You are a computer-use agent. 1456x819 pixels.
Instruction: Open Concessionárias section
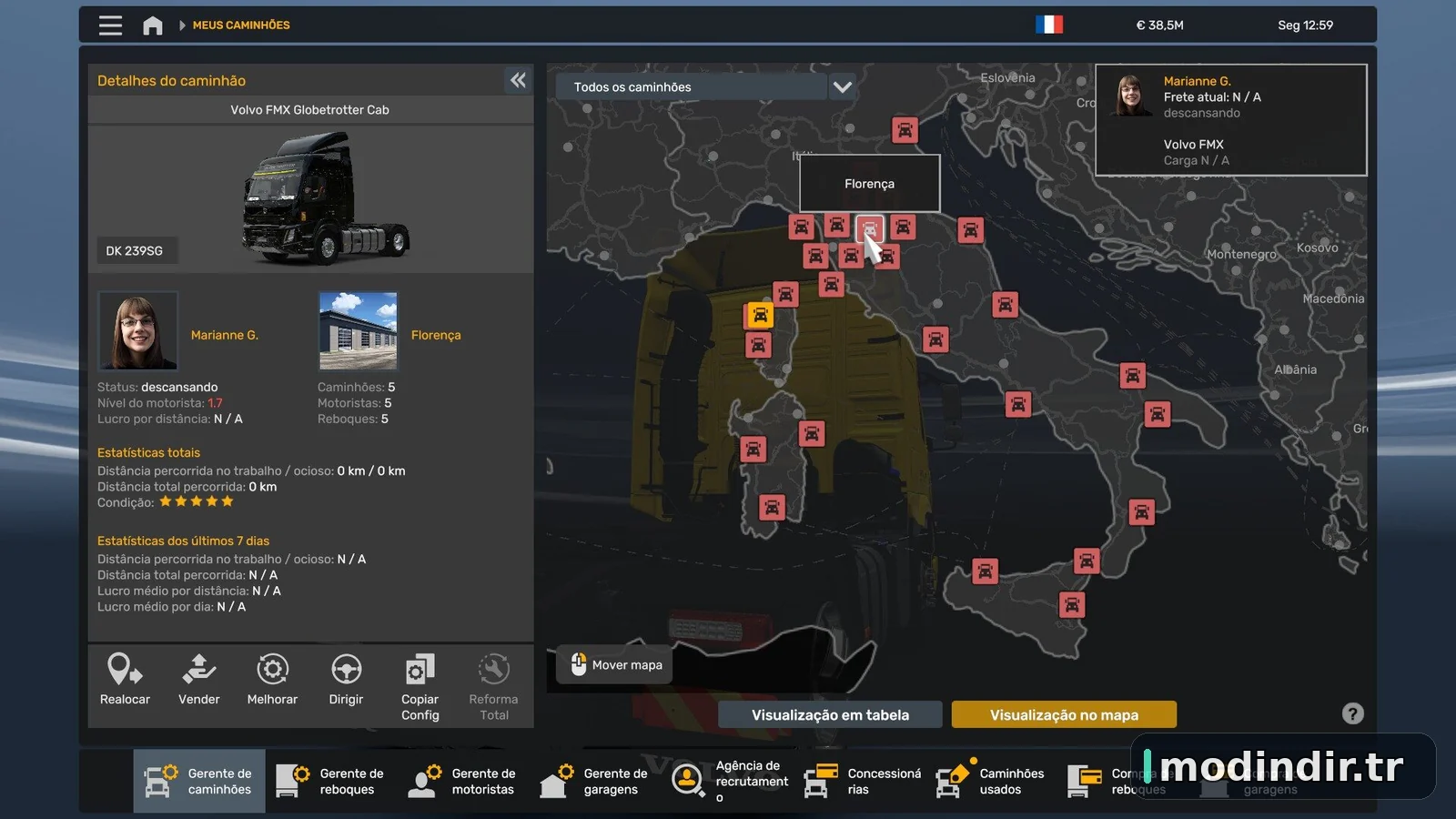863,781
